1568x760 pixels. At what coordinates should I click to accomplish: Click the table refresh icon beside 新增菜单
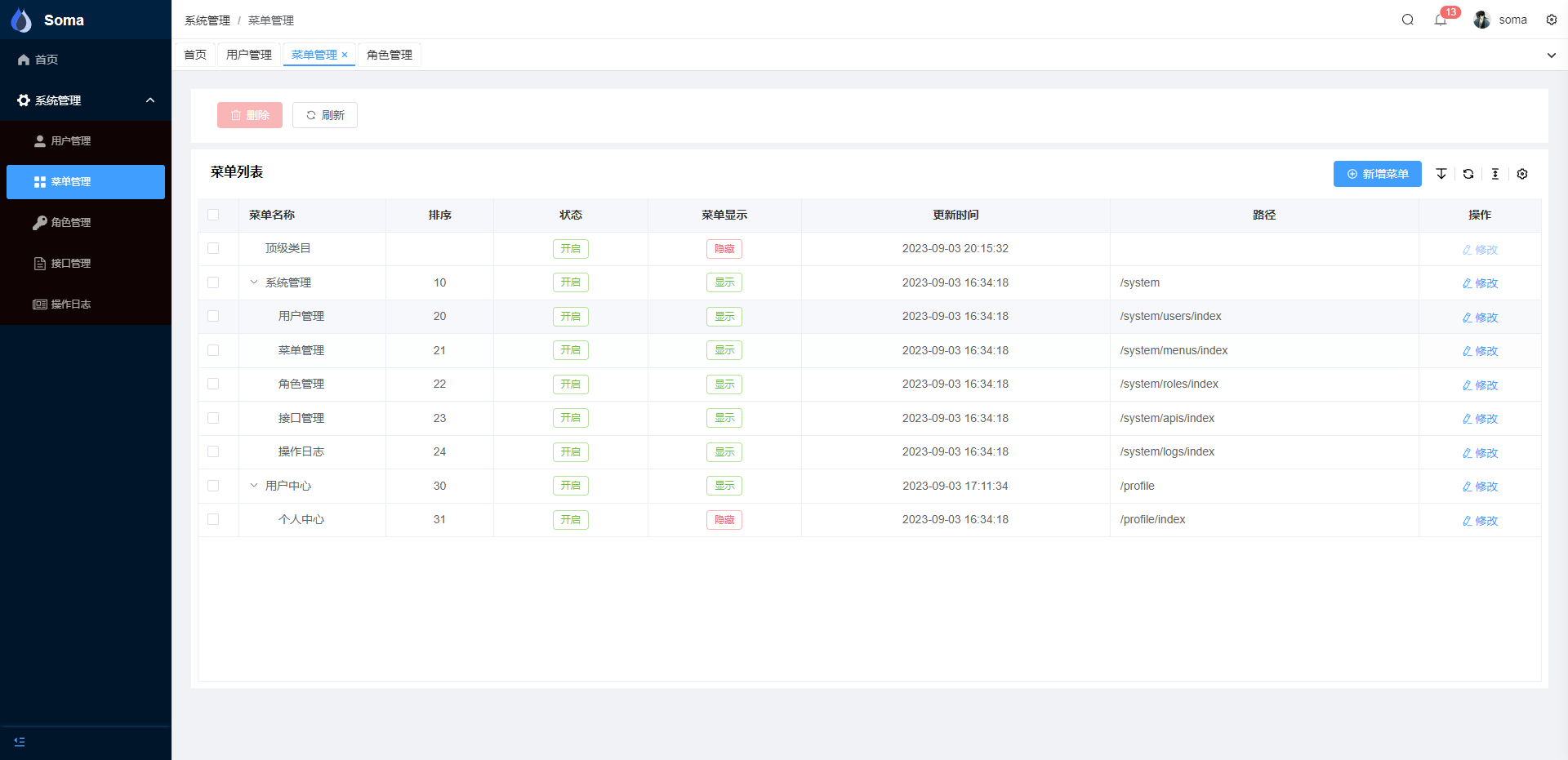1468,174
